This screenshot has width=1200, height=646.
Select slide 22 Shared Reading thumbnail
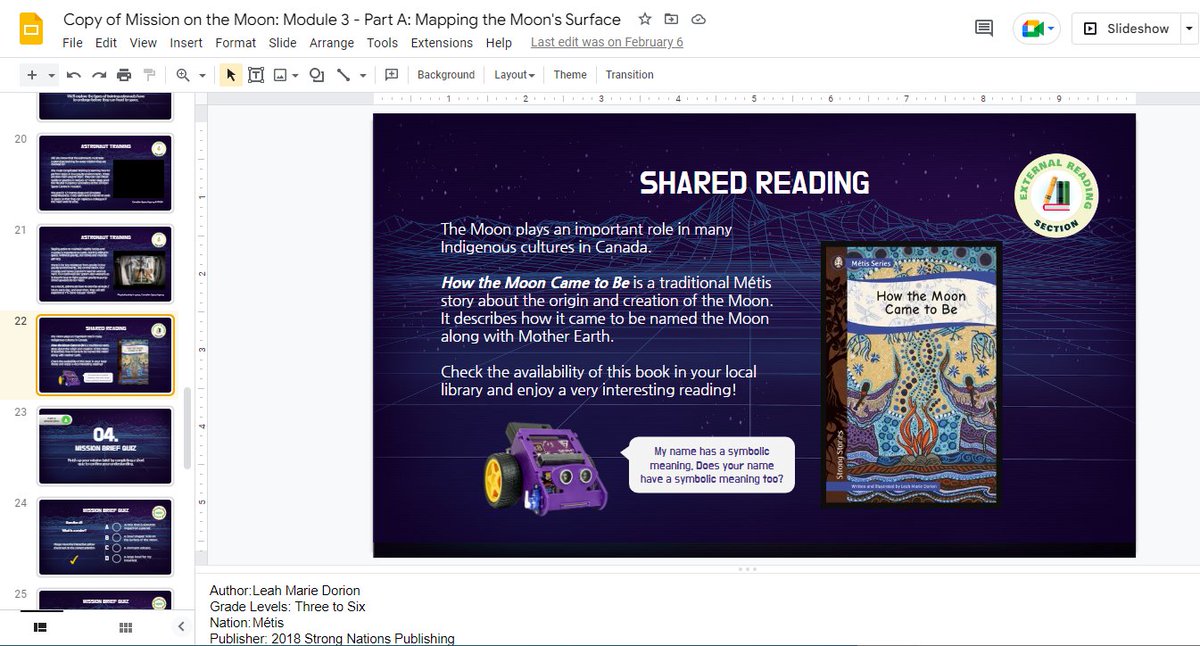(105, 355)
